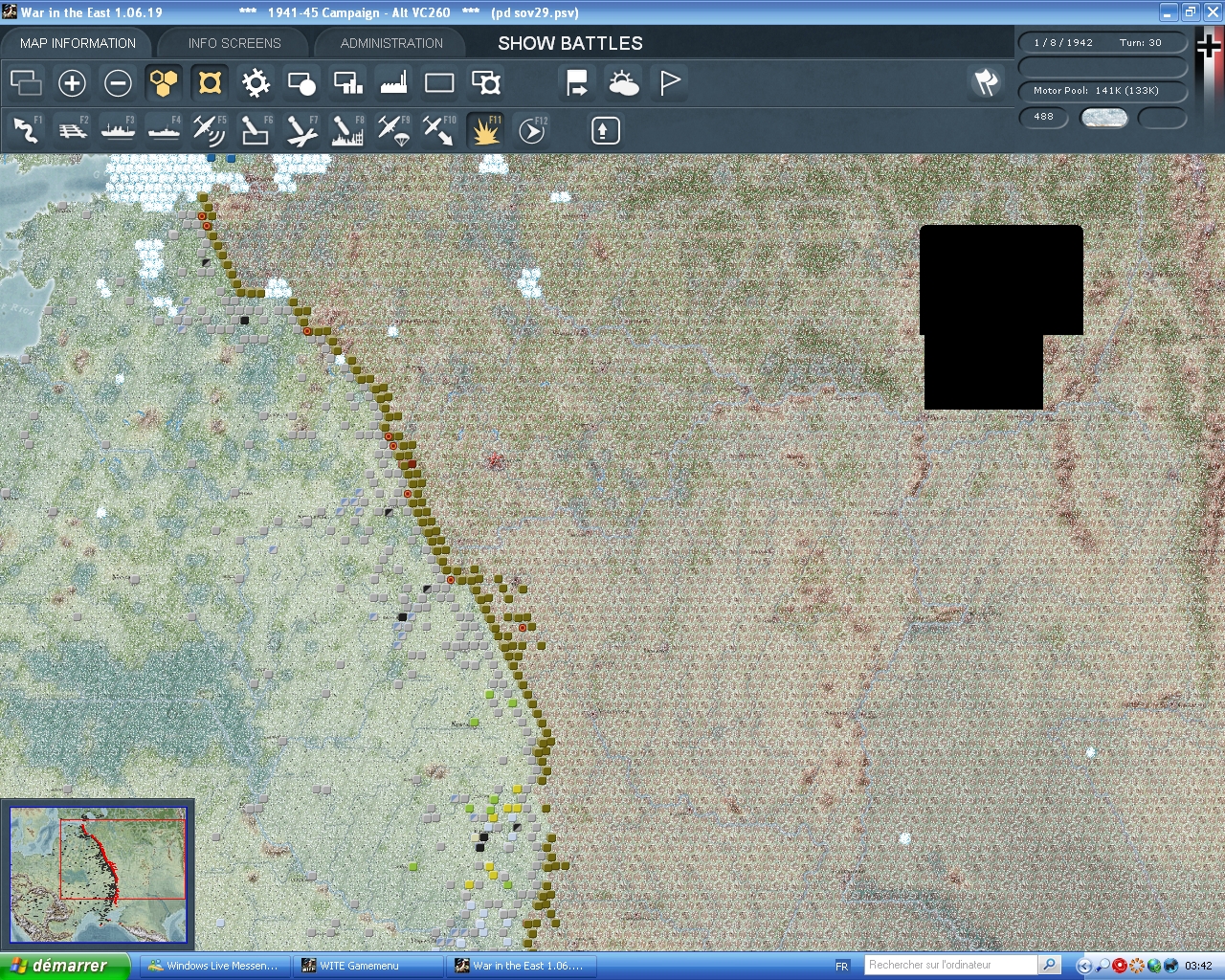1225x980 pixels.
Task: Open the F8 bomb city mission
Action: [346, 130]
